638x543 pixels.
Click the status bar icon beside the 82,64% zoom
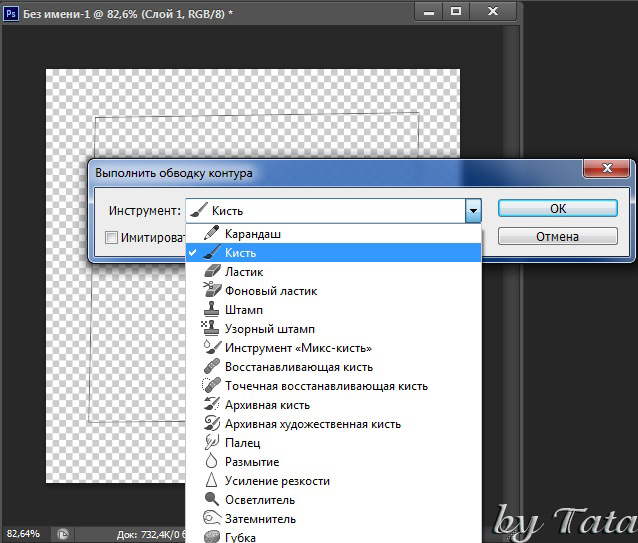coord(63,534)
